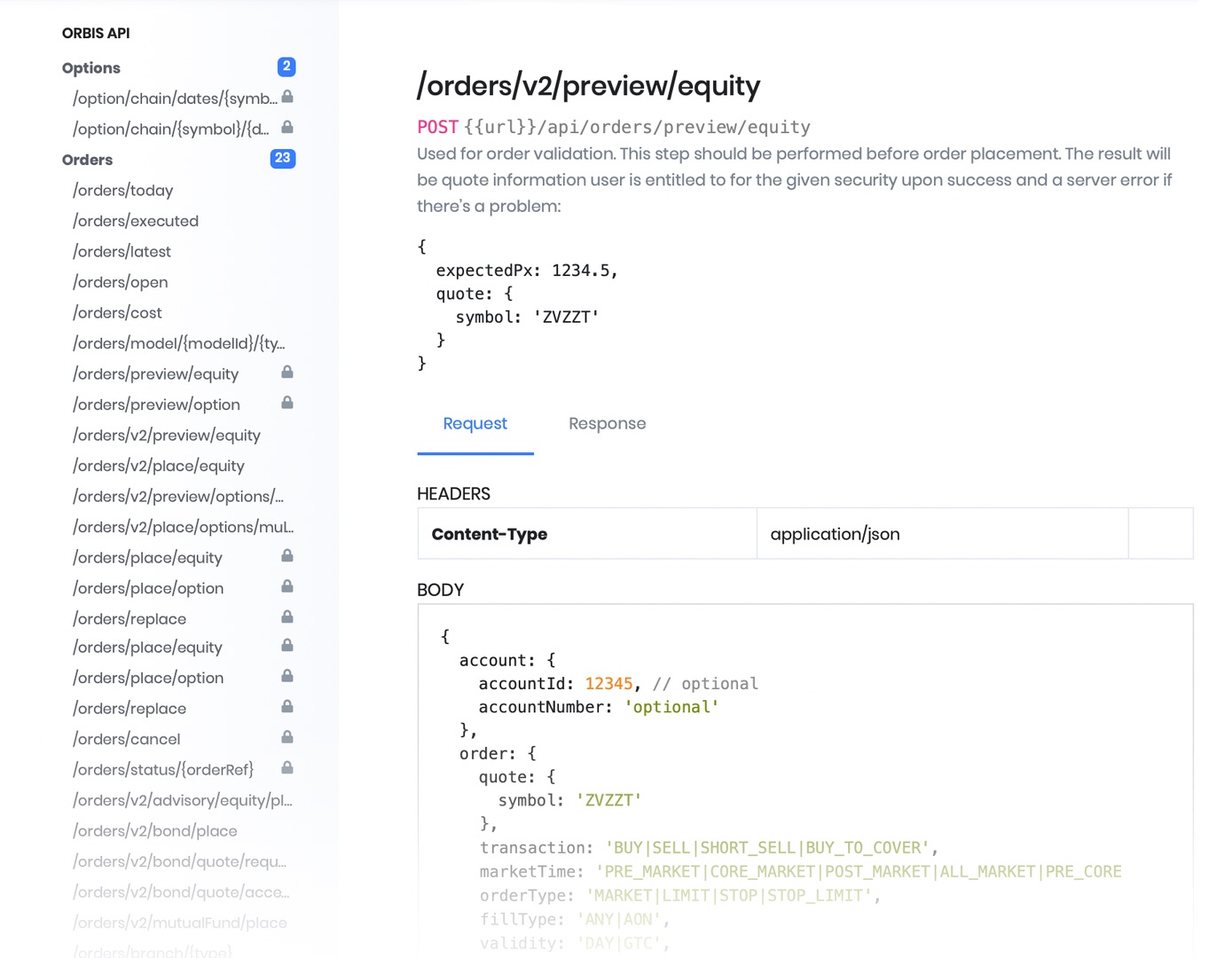Open the /orders/v2/place/equity endpoint

click(159, 465)
